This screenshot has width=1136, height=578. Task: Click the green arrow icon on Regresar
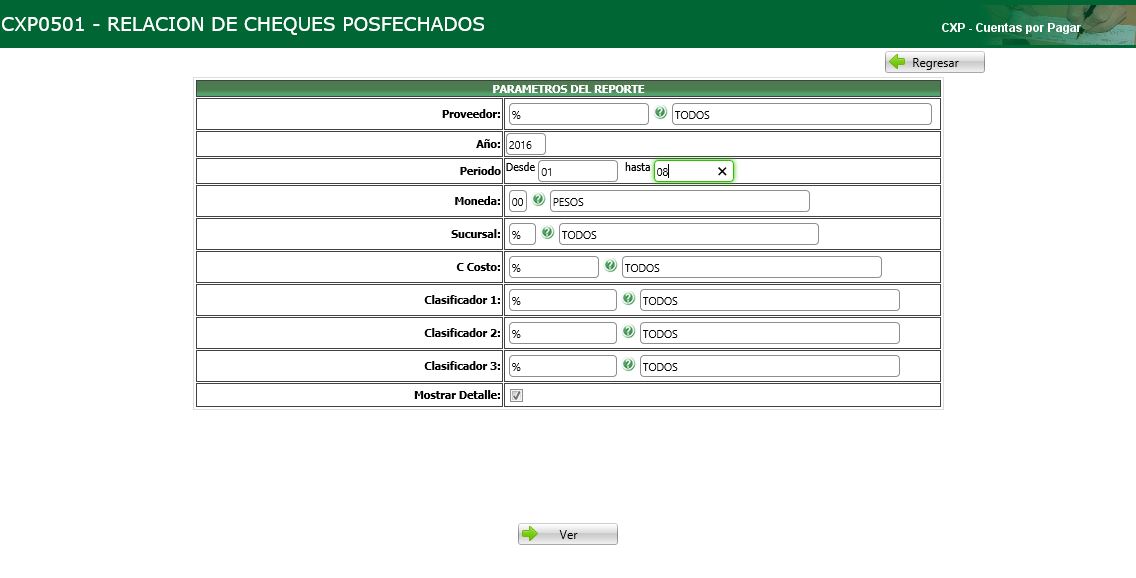point(897,61)
